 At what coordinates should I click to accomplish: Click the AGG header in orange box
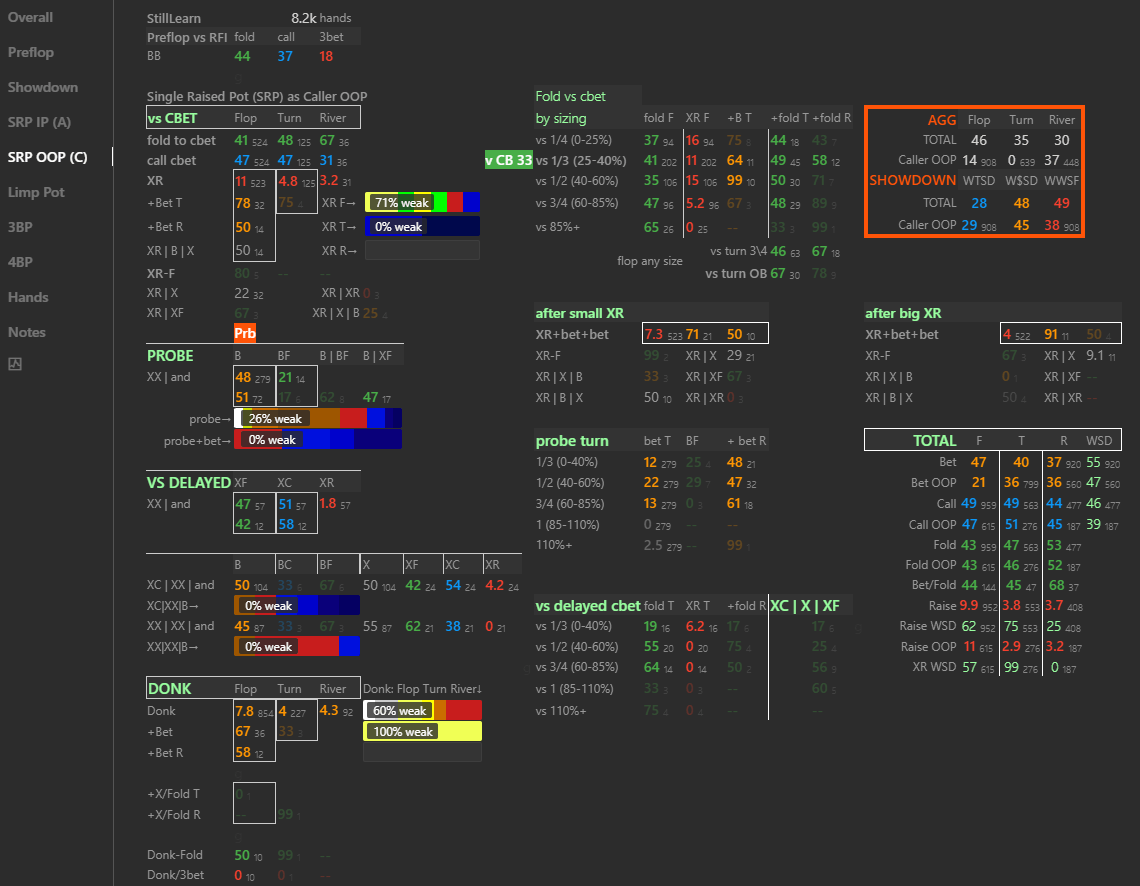point(942,120)
